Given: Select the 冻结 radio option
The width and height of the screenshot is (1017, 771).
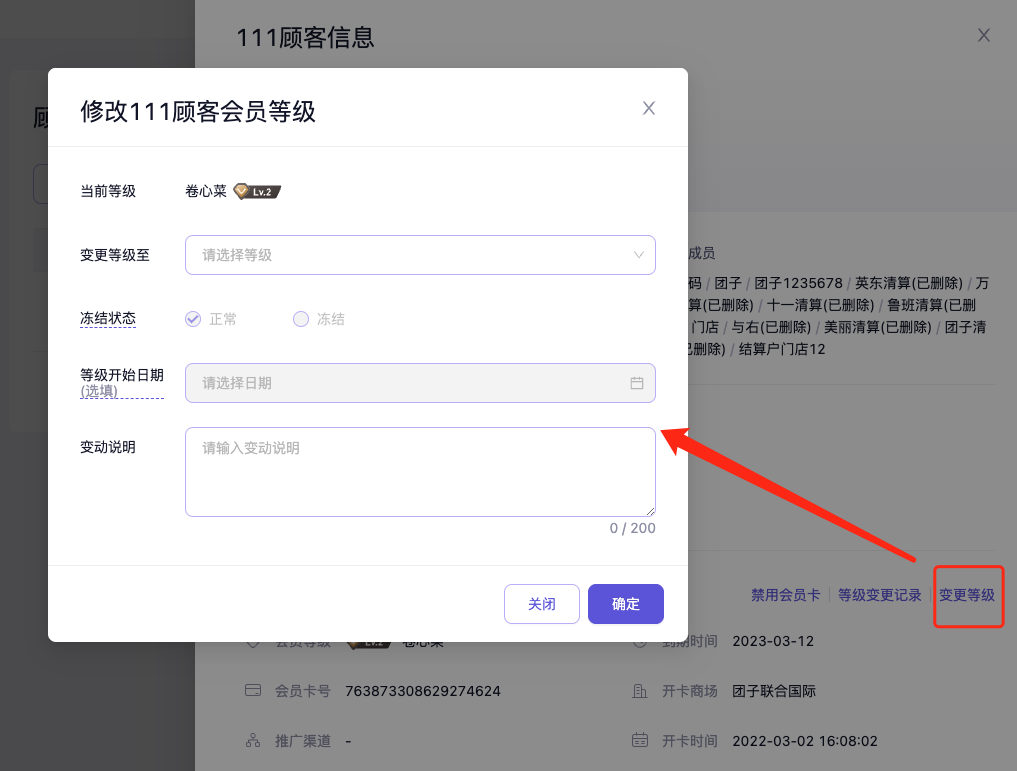Looking at the screenshot, I should [x=301, y=319].
